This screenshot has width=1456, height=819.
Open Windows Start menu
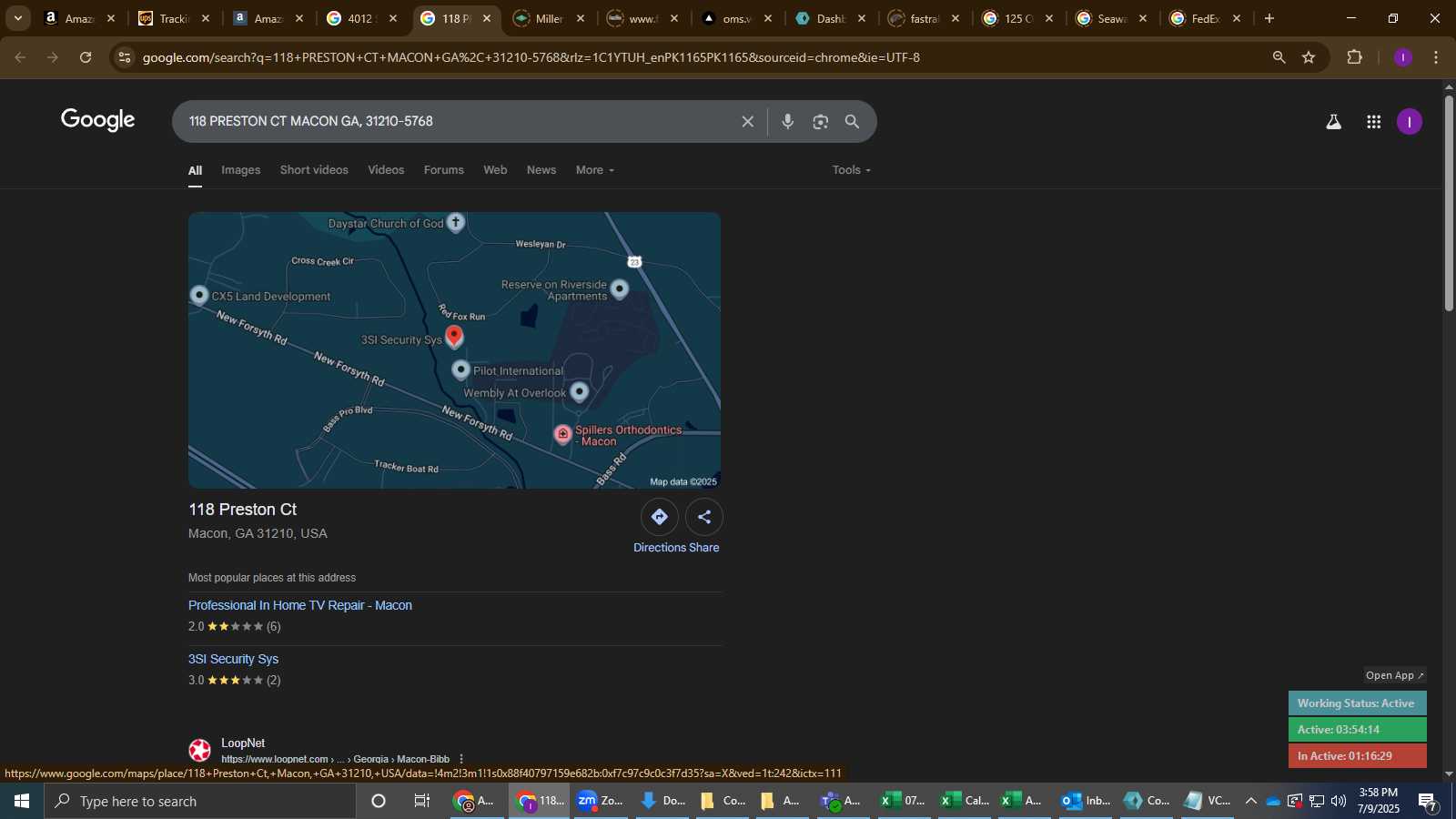[x=22, y=801]
